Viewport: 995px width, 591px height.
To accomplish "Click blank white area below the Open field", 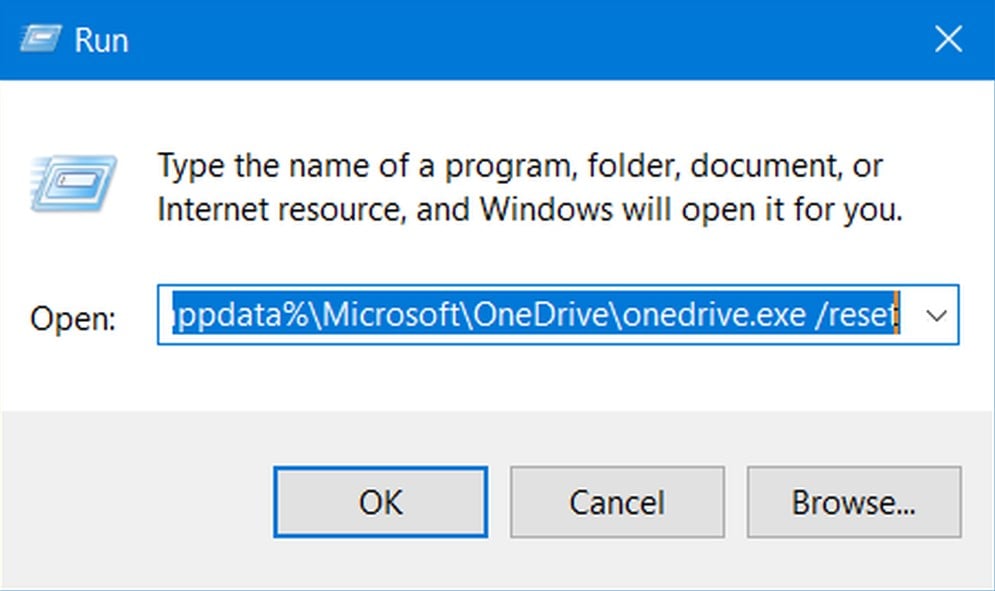I will pyautogui.click(x=500, y=375).
